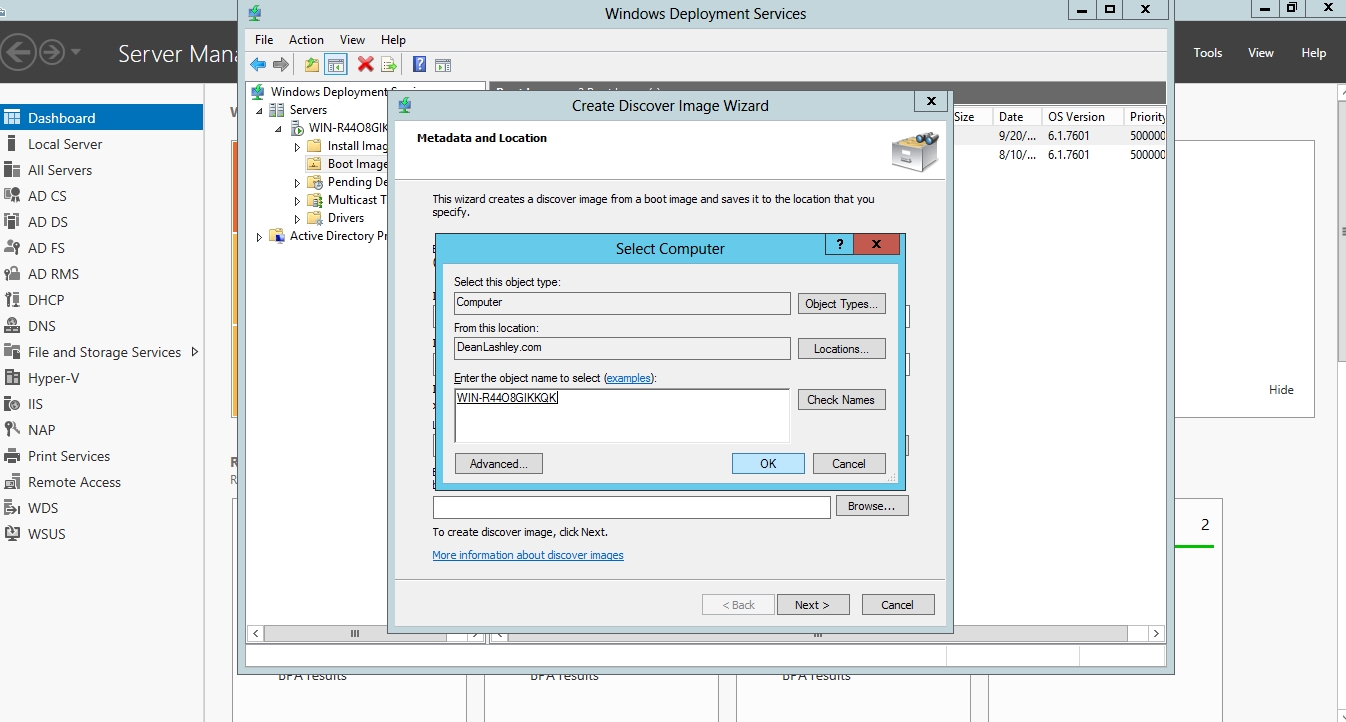Click the Export List toolbar icon

click(x=389, y=65)
